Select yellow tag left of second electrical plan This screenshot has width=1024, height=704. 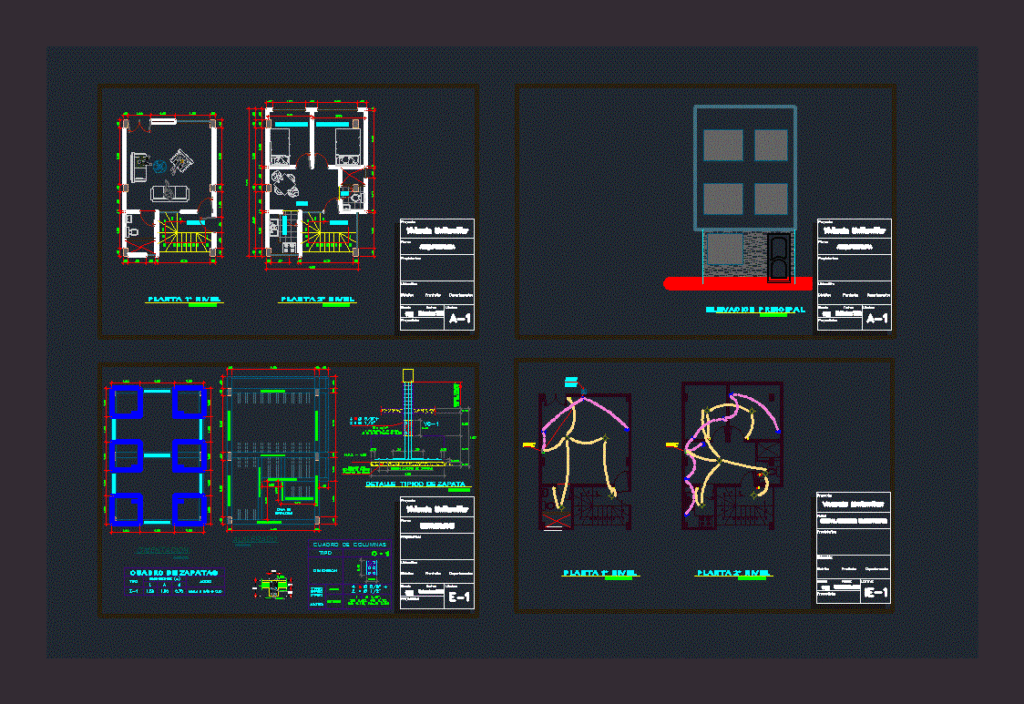(672, 445)
